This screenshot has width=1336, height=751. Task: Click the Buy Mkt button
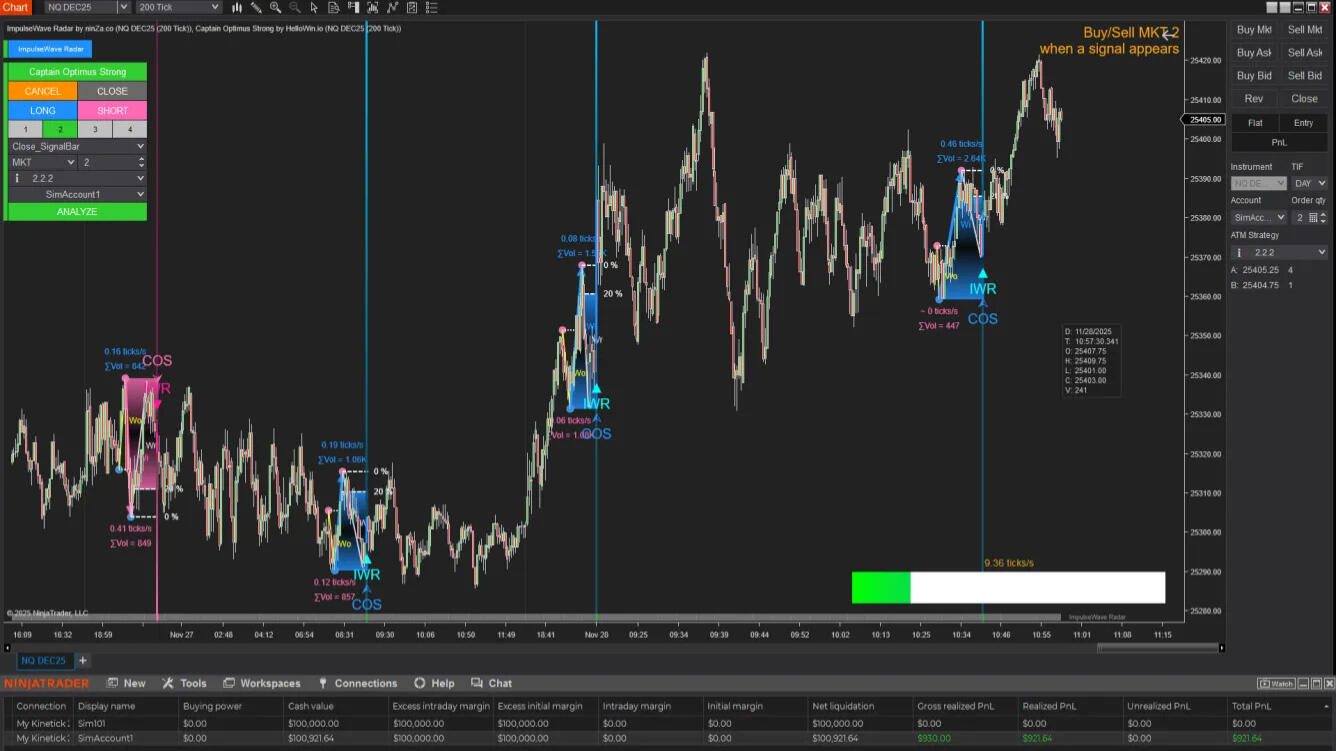[1254, 30]
